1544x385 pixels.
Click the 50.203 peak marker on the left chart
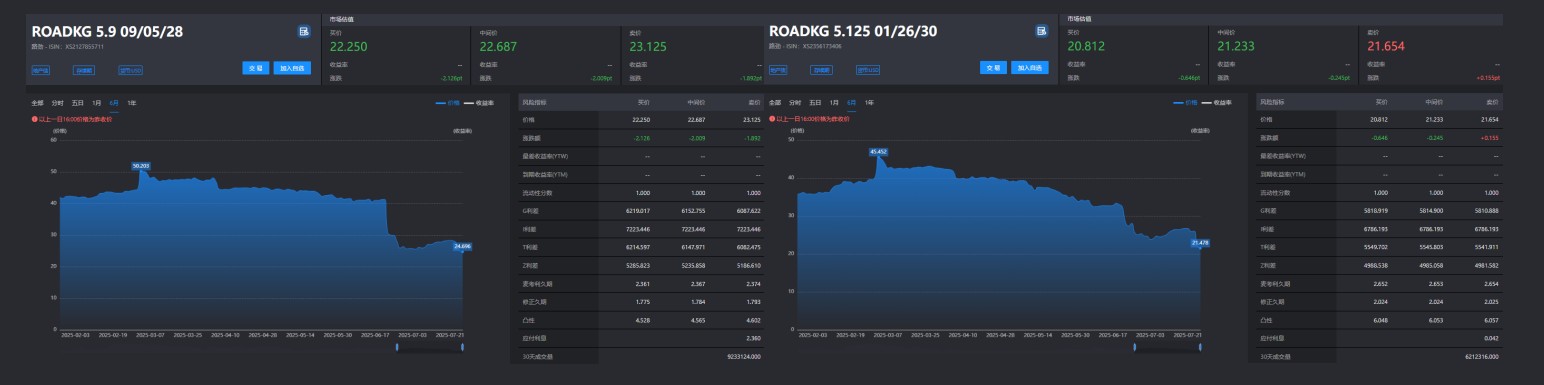[140, 165]
